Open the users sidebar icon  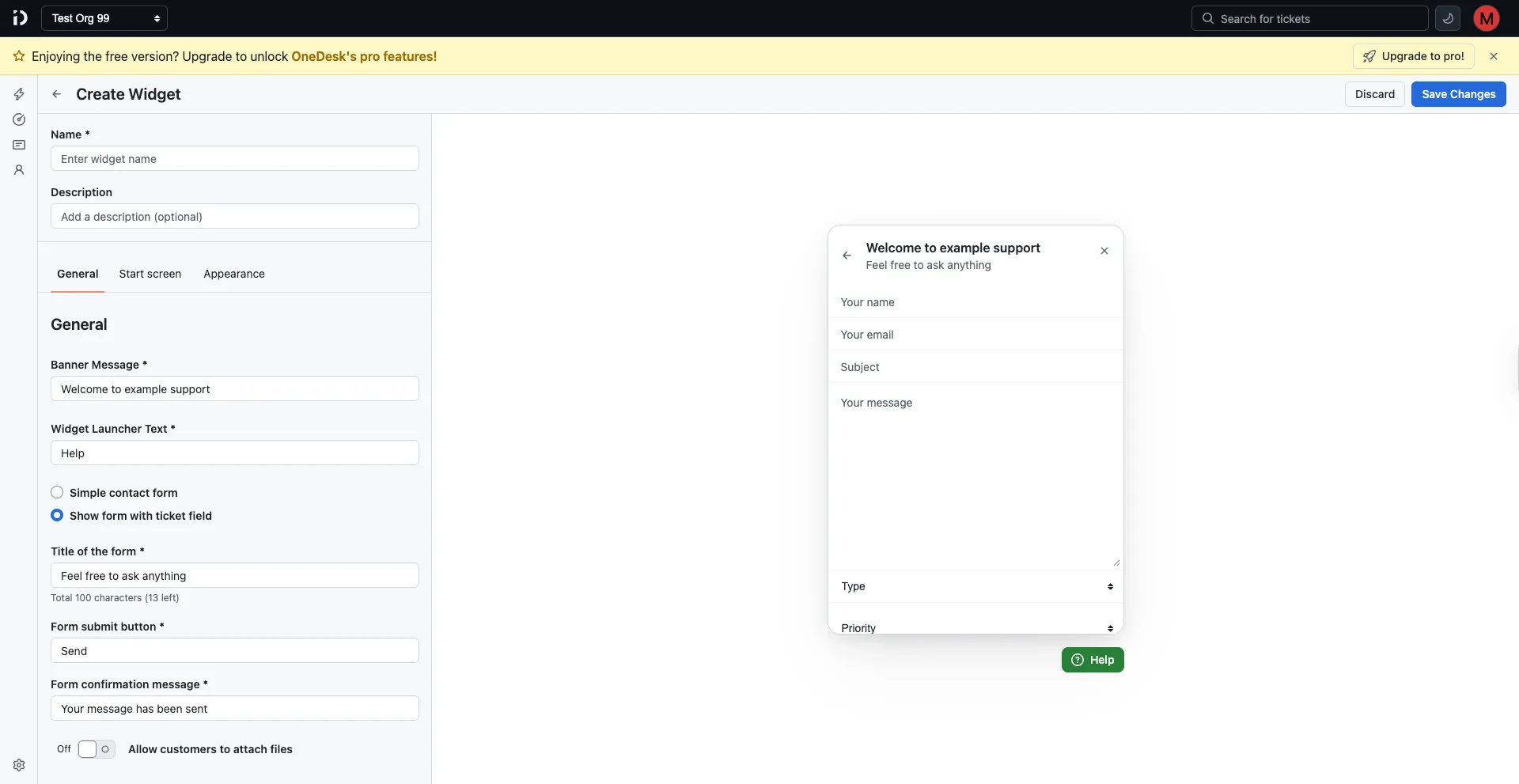(18, 170)
